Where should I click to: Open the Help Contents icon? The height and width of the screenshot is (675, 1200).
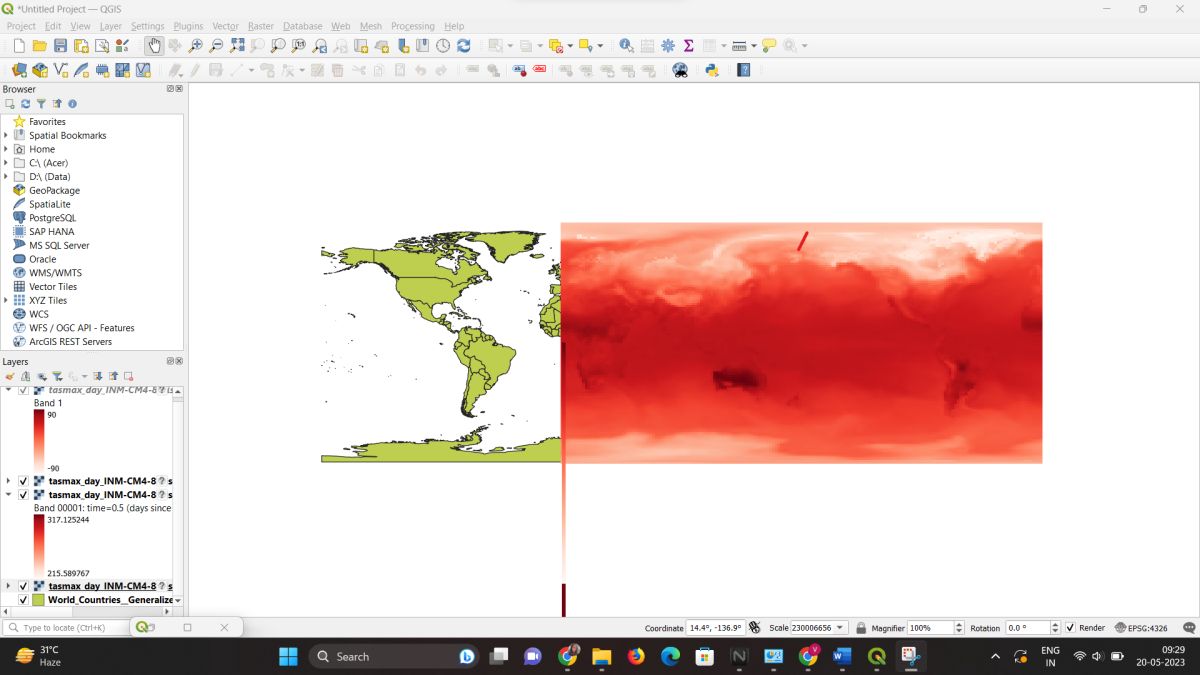(743, 70)
